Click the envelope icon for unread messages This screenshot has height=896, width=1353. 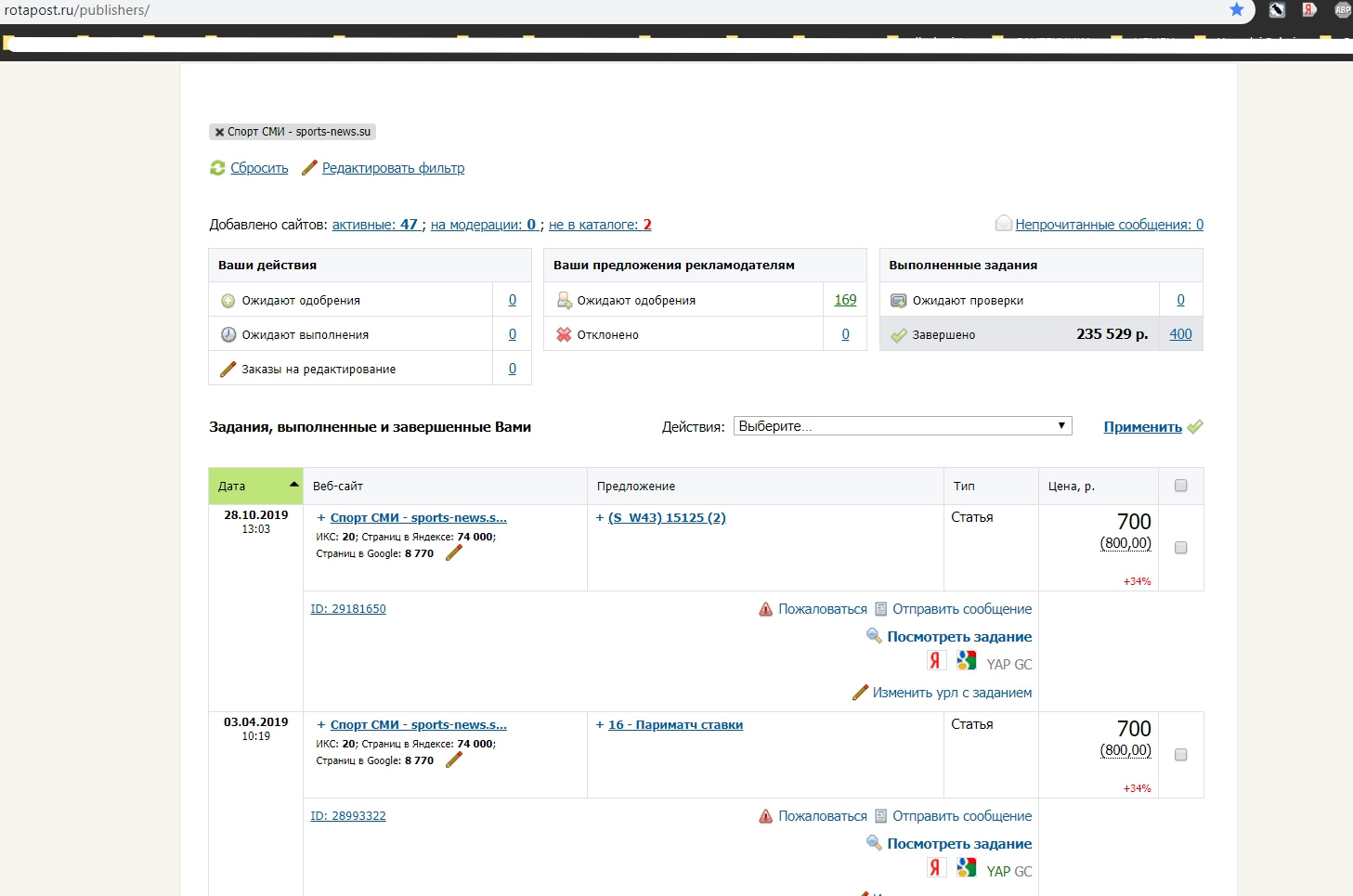(x=1003, y=224)
